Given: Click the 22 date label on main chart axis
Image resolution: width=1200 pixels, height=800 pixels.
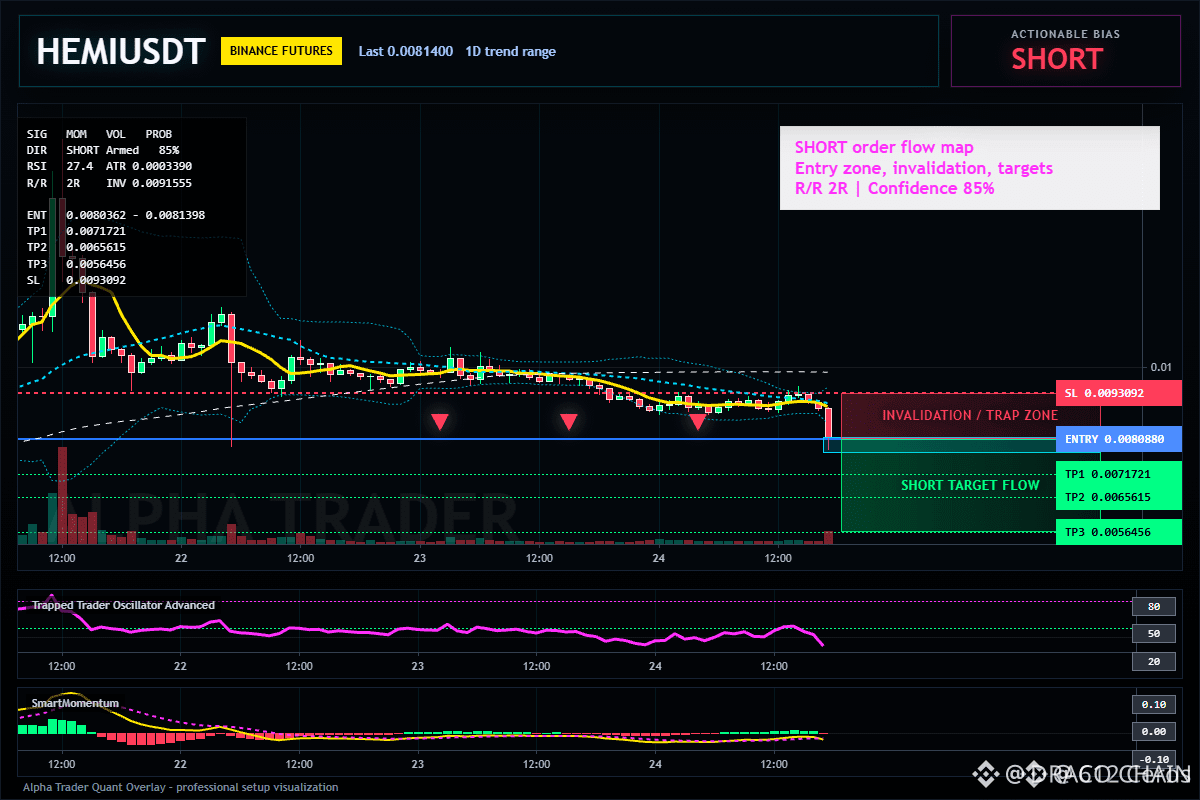Looking at the screenshot, I should 180,557.
